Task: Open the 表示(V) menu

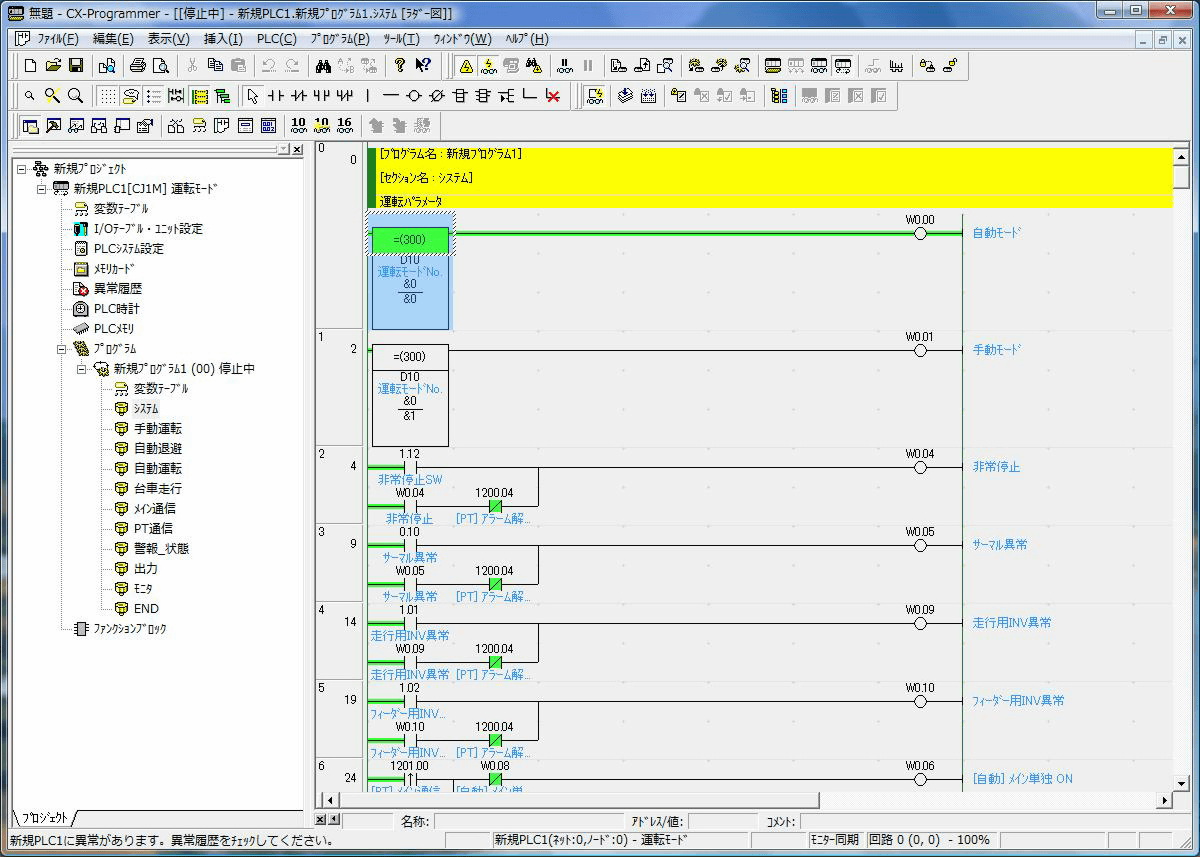Action: click(168, 39)
